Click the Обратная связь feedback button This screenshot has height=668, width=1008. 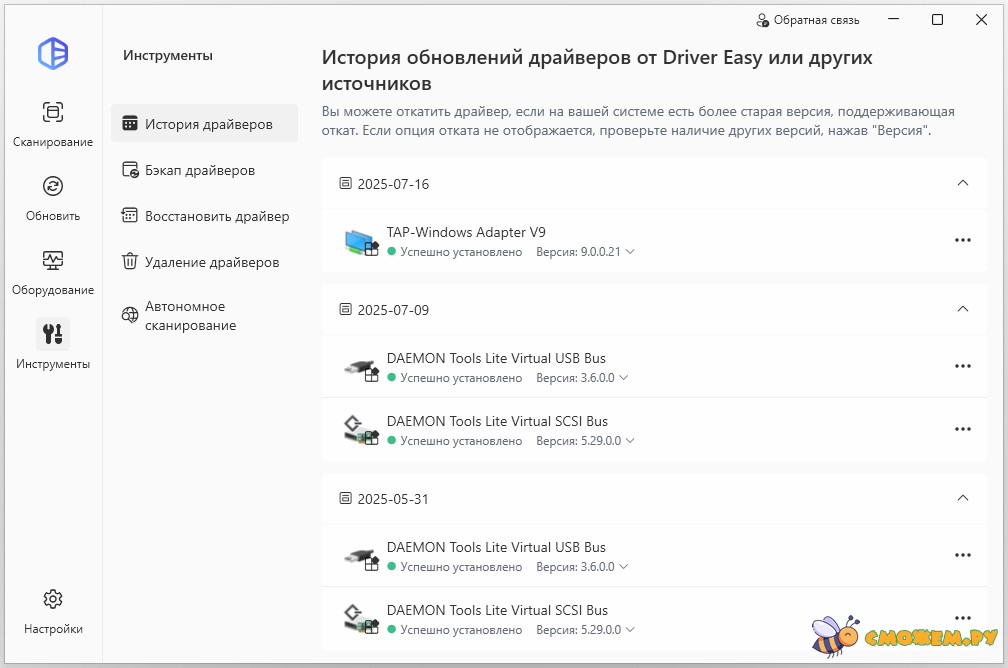click(807, 20)
